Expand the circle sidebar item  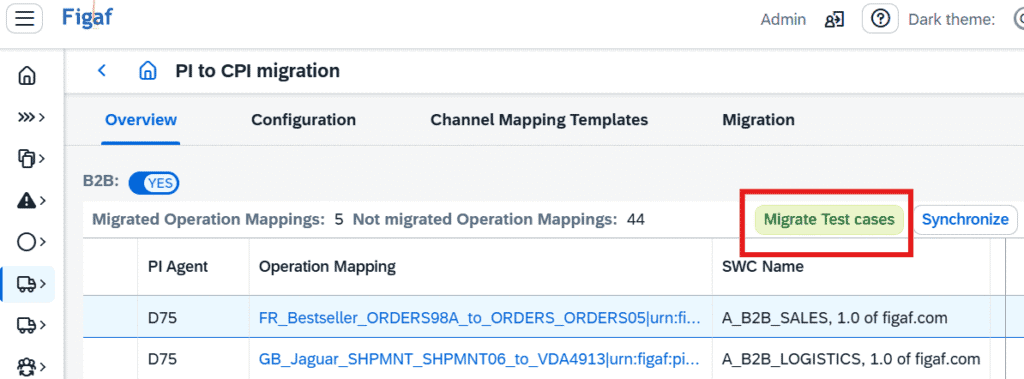(x=31, y=242)
